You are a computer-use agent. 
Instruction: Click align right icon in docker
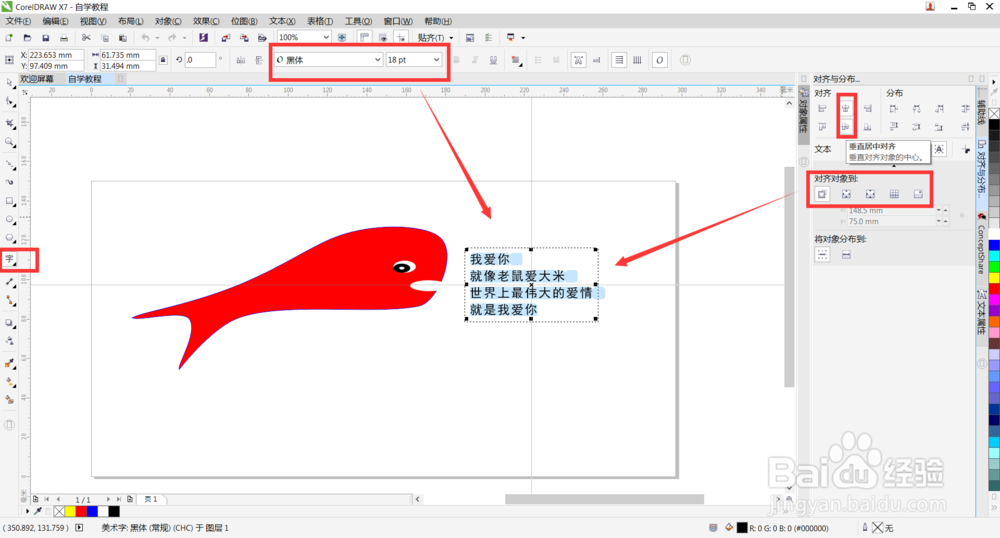[x=868, y=108]
